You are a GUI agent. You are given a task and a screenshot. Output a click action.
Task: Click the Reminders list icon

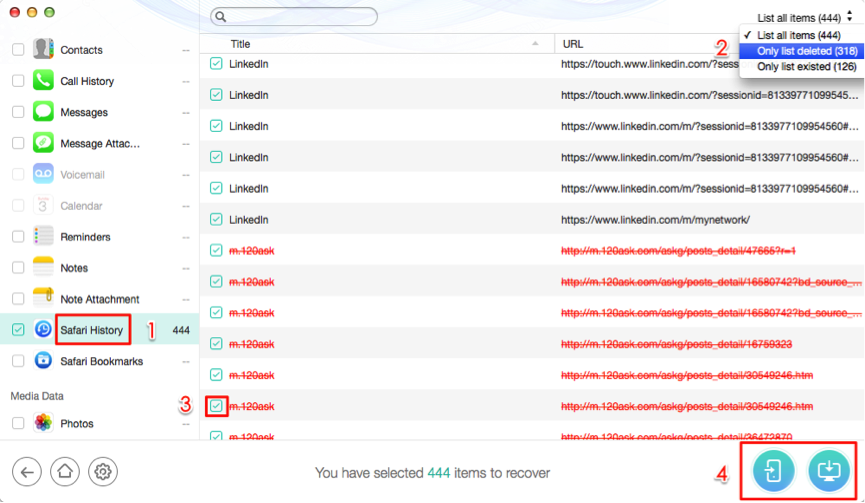(43, 236)
